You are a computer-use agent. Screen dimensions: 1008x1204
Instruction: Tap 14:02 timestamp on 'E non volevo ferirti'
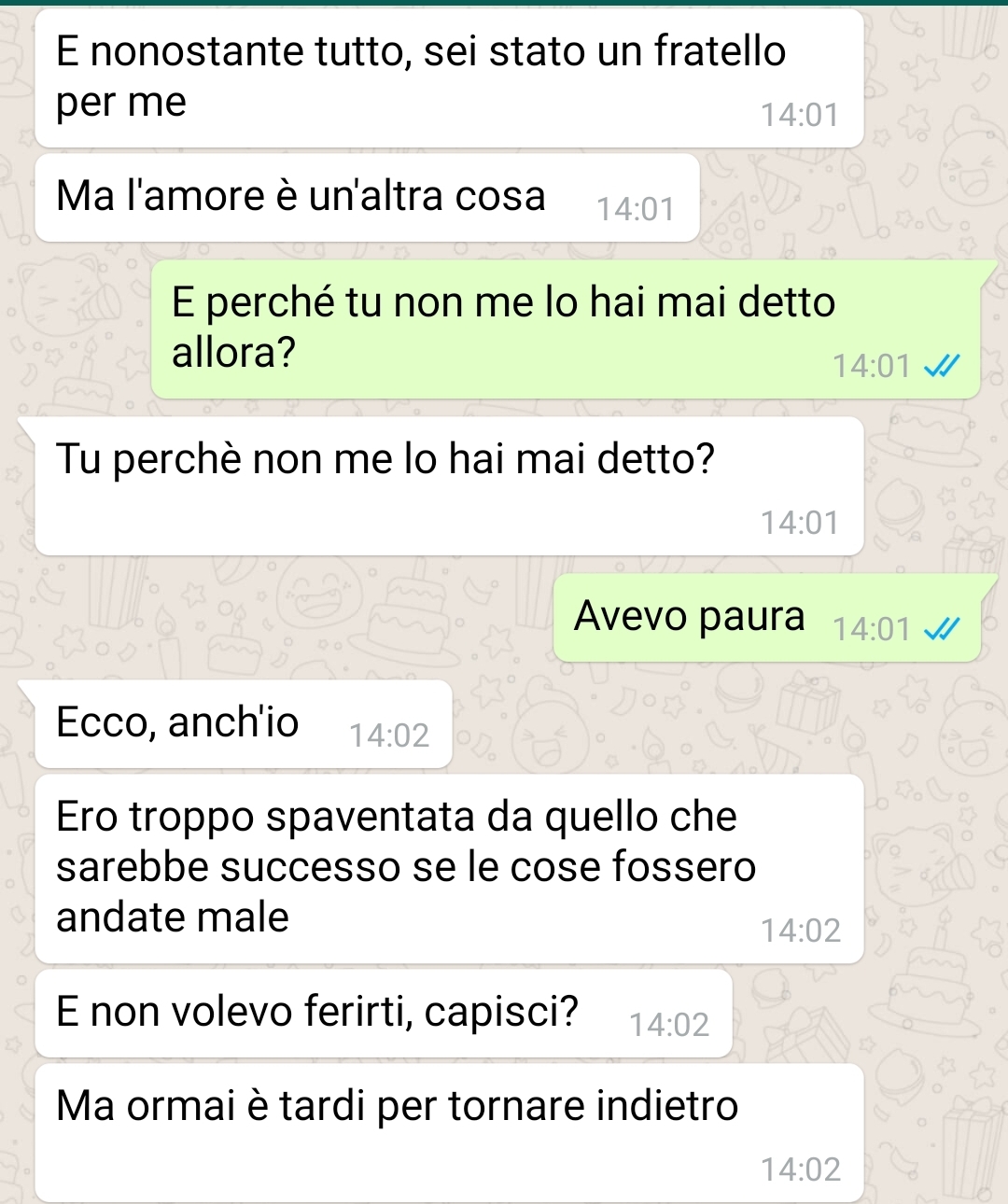click(x=669, y=1025)
